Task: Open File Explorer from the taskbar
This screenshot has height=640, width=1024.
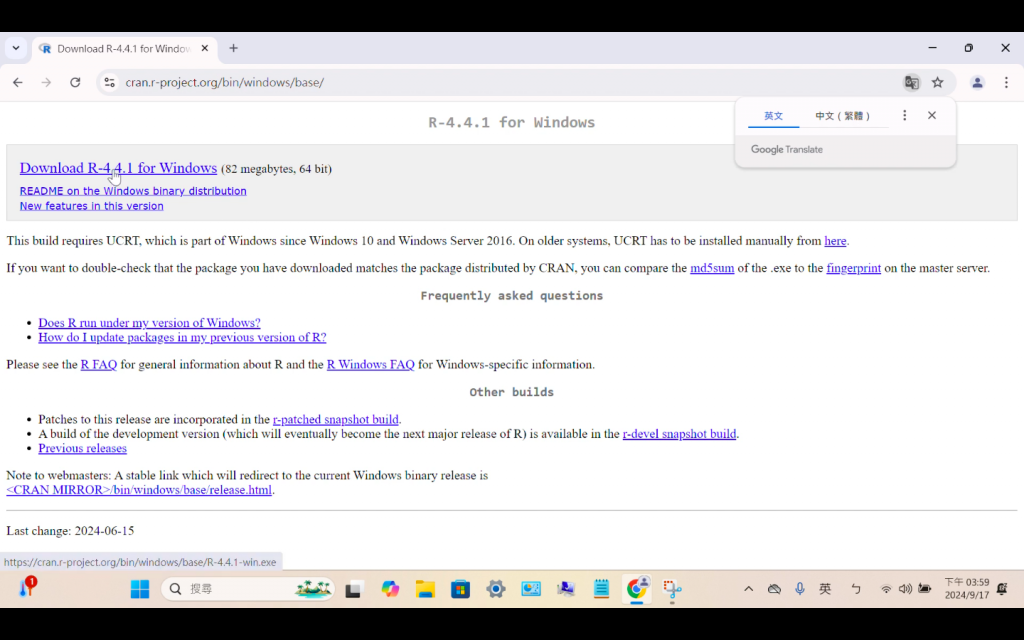Action: pyautogui.click(x=425, y=589)
